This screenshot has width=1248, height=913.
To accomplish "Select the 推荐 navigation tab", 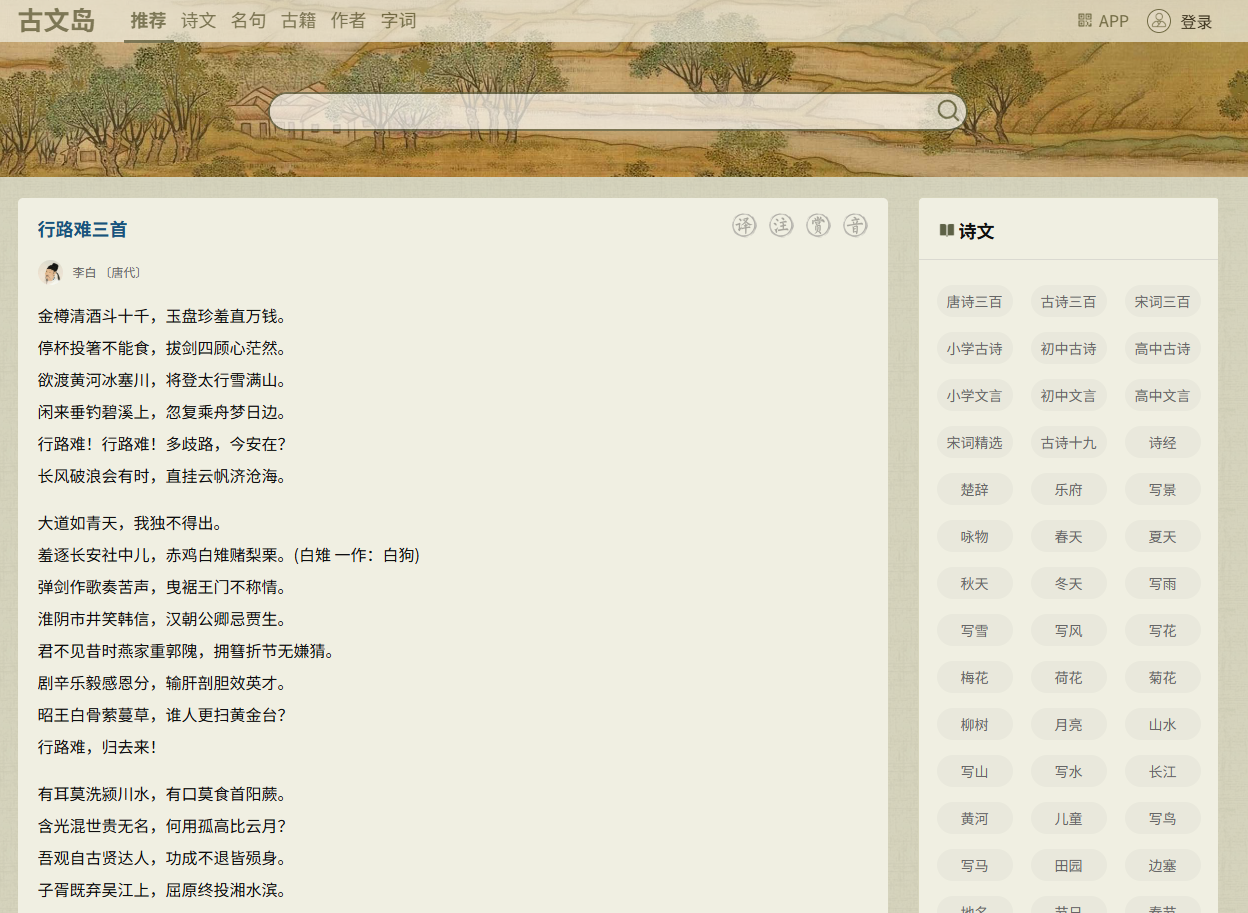I will 148,21.
